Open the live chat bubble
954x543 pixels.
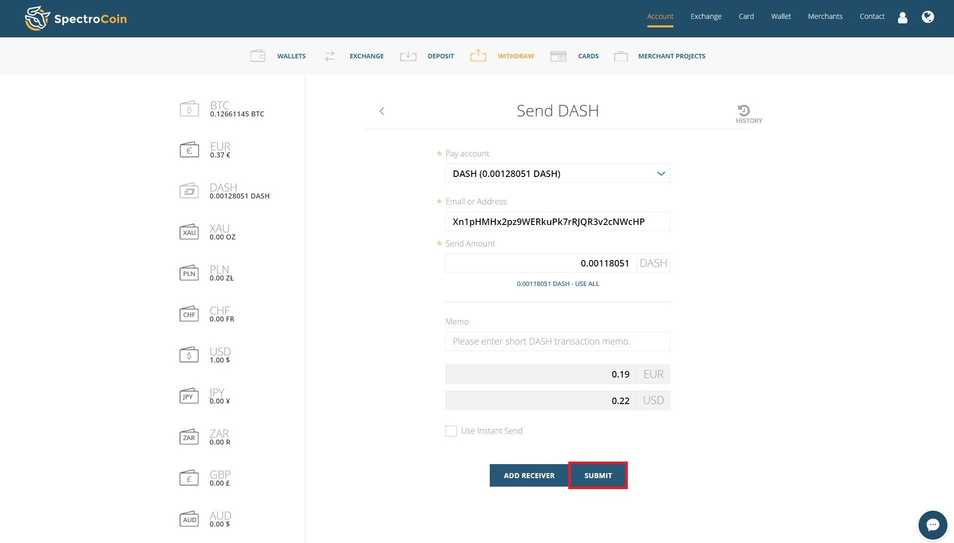(932, 525)
